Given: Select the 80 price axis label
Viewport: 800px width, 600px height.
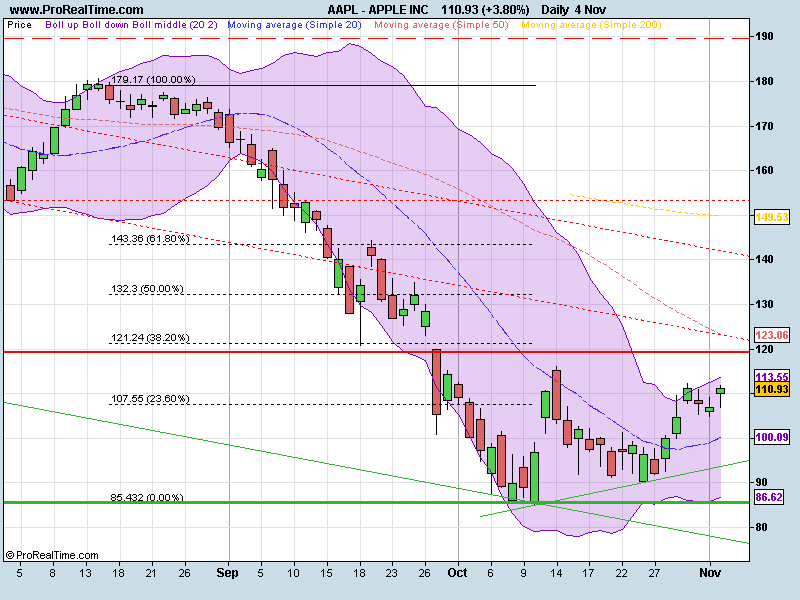Looking at the screenshot, I should tap(762, 527).
